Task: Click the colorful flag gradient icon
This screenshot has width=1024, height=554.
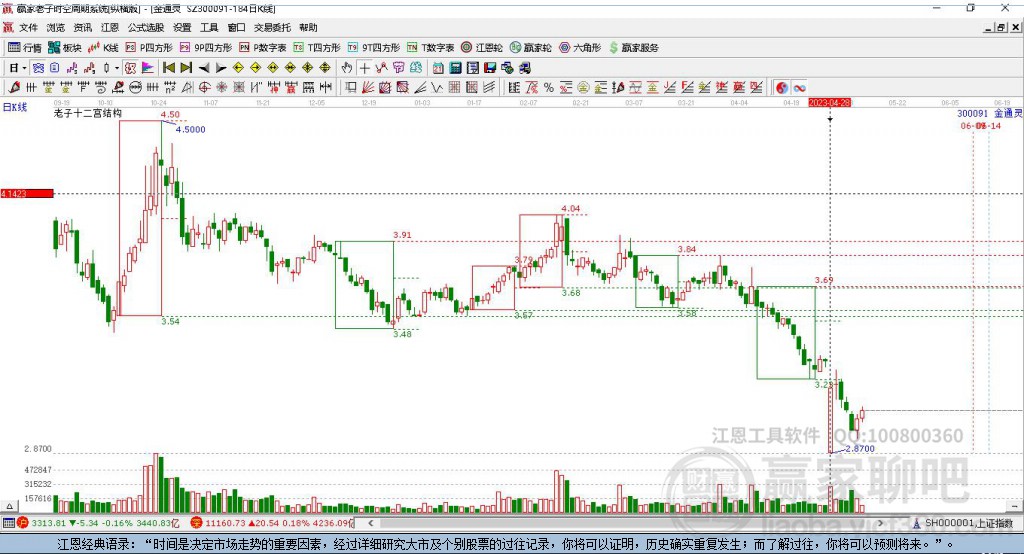Action: click(148, 68)
